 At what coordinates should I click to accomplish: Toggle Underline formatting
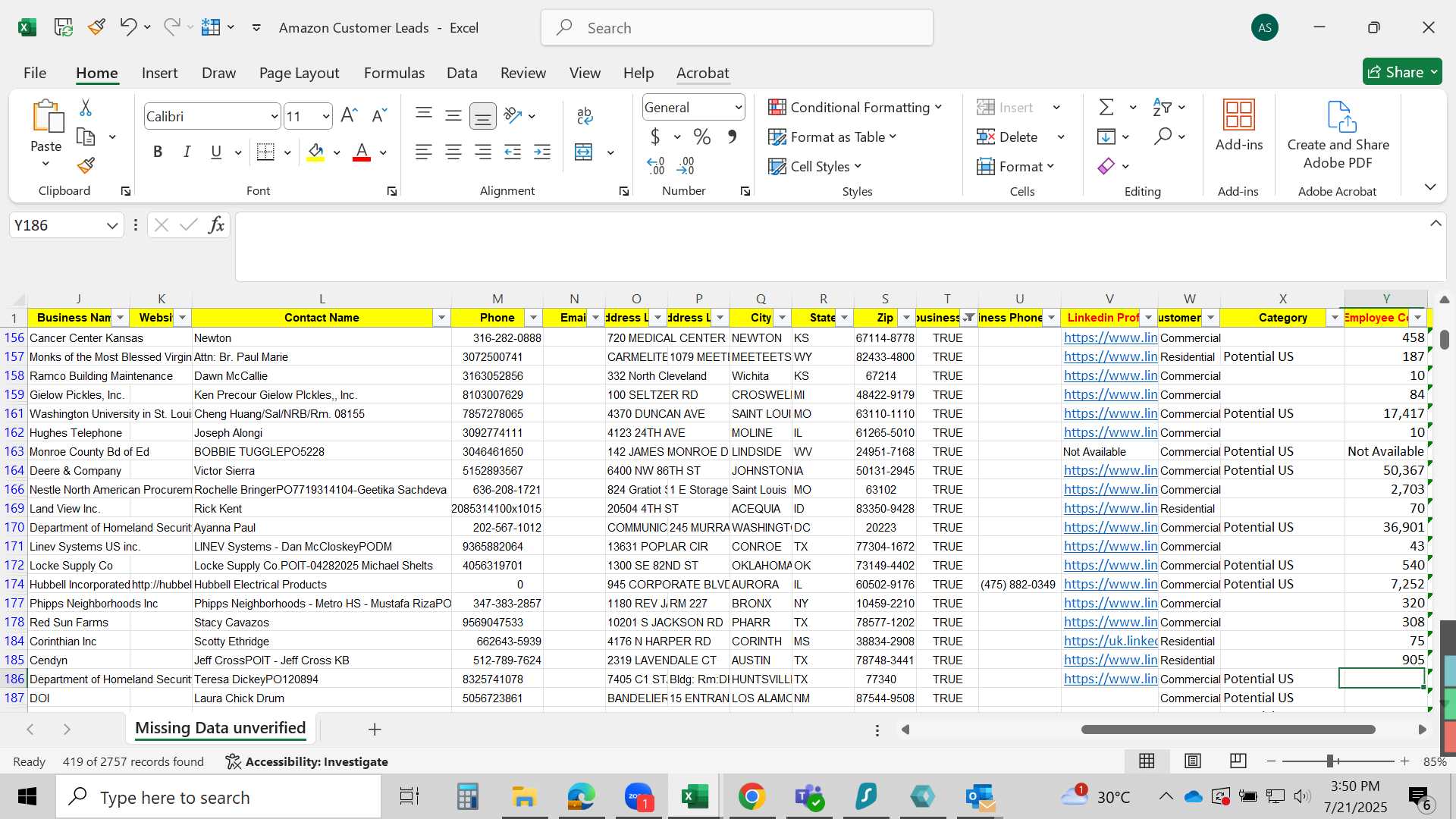216,152
